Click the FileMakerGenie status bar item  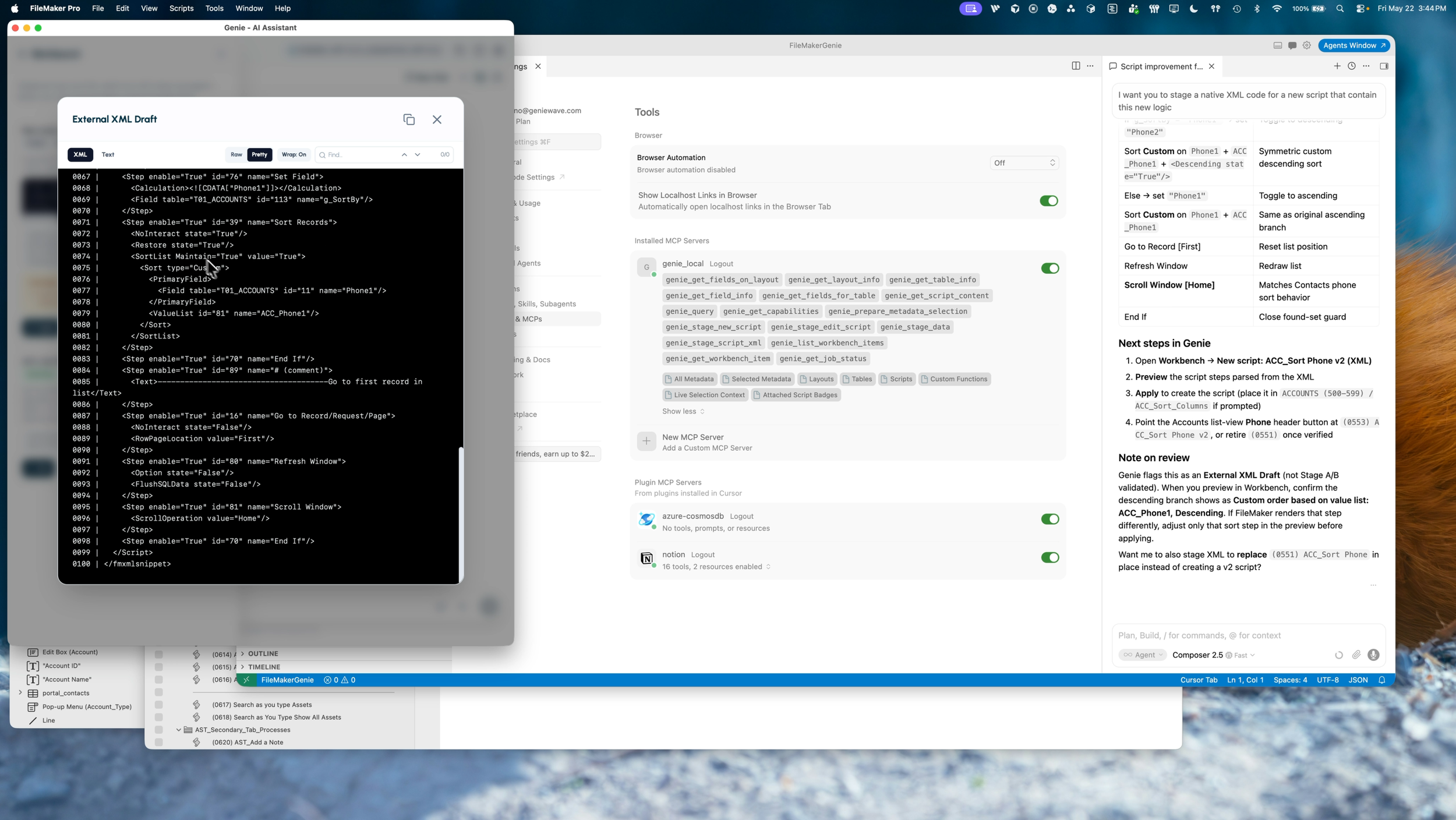click(x=287, y=680)
